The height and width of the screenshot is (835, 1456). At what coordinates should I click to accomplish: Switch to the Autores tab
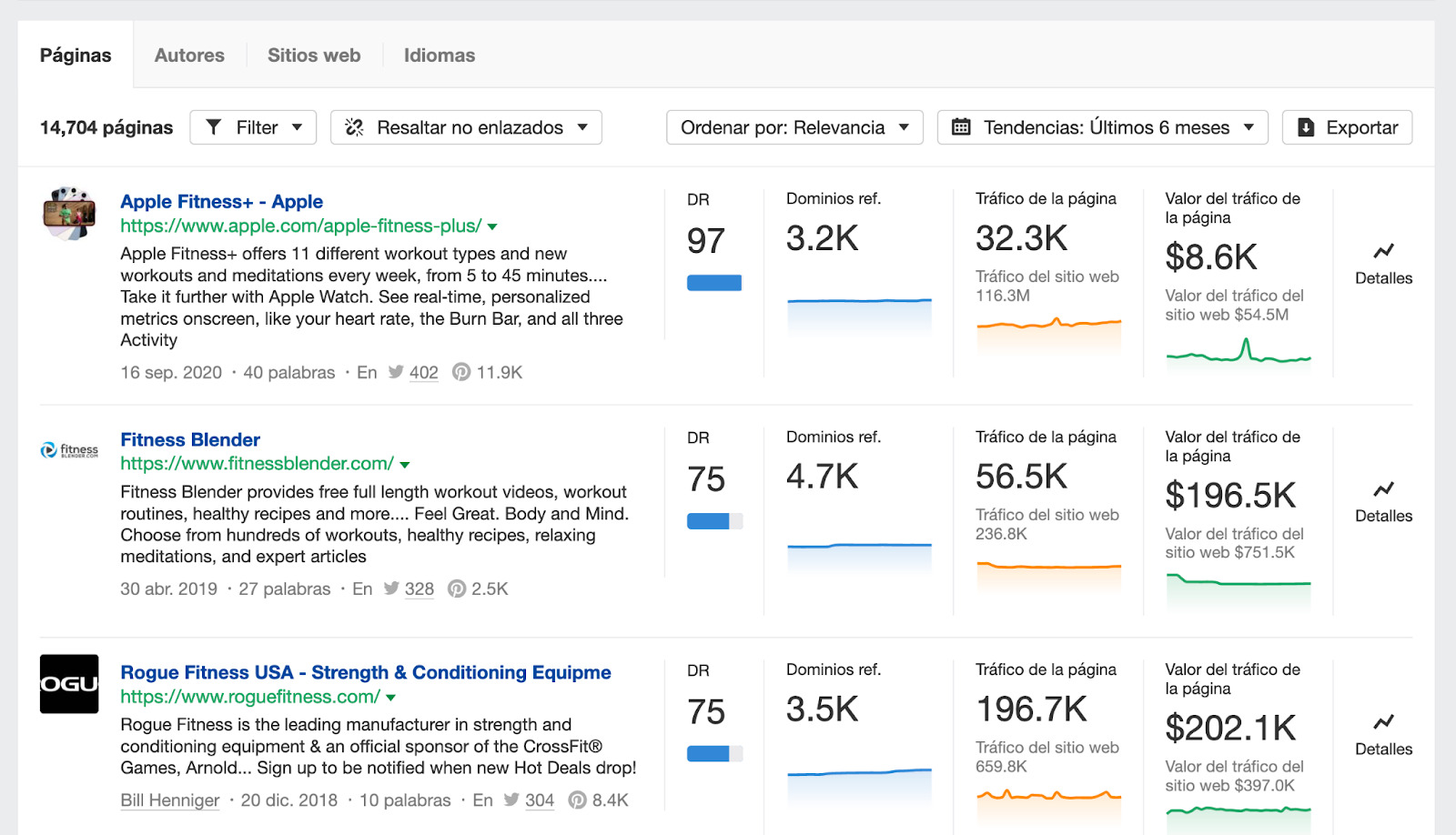coord(189,55)
